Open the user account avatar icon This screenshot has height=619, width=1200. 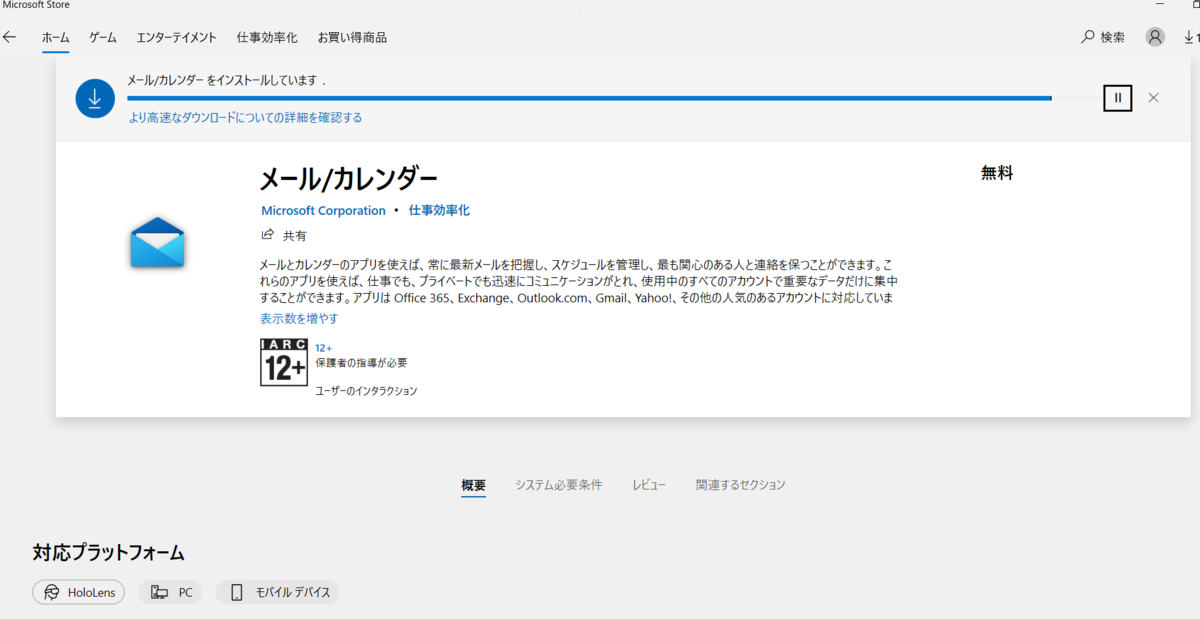click(x=1155, y=37)
